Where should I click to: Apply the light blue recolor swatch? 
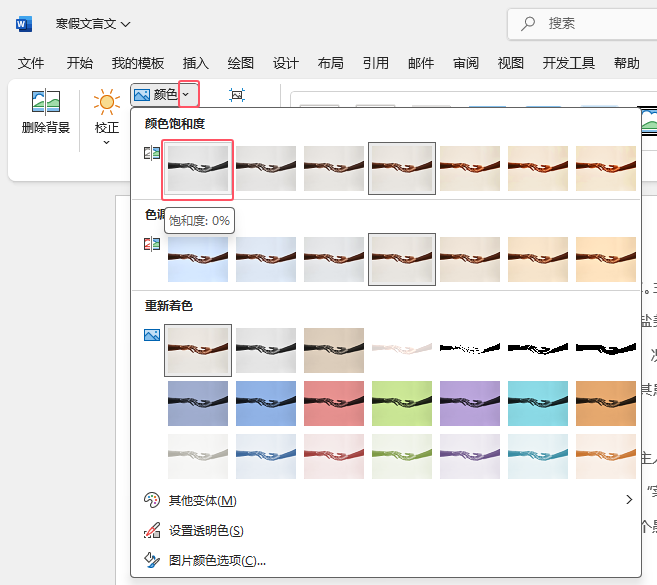[x=266, y=456]
